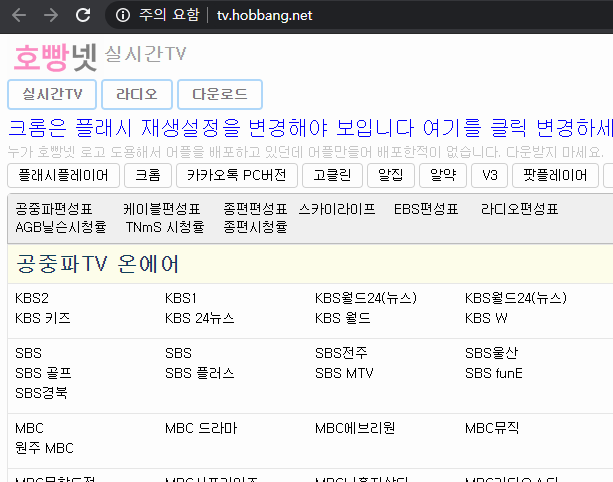The image size is (613, 482).
Task: Reload the page with refresh icon
Action: [83, 15]
